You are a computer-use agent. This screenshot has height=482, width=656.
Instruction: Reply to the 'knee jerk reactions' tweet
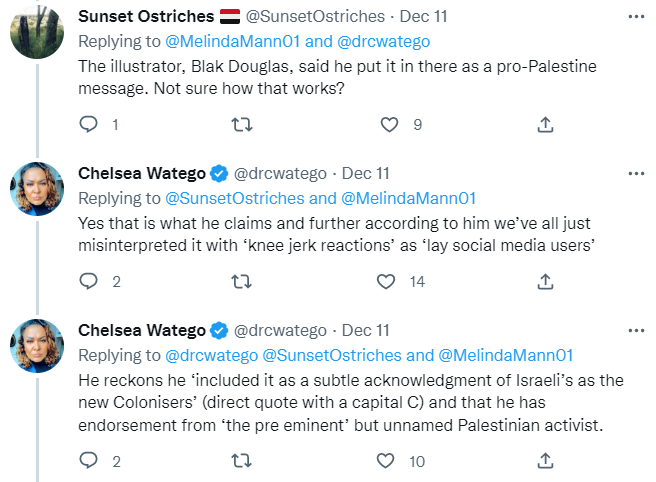88,281
